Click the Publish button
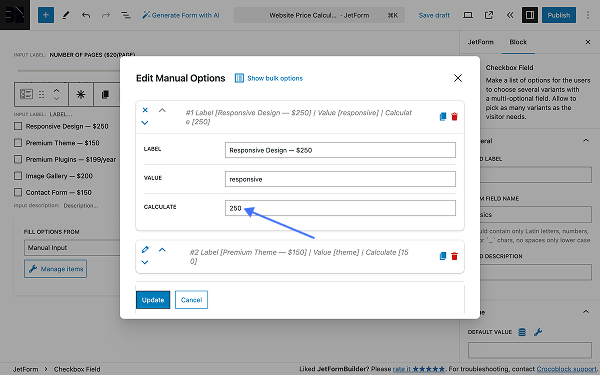The height and width of the screenshot is (375, 600). pyautogui.click(x=559, y=15)
